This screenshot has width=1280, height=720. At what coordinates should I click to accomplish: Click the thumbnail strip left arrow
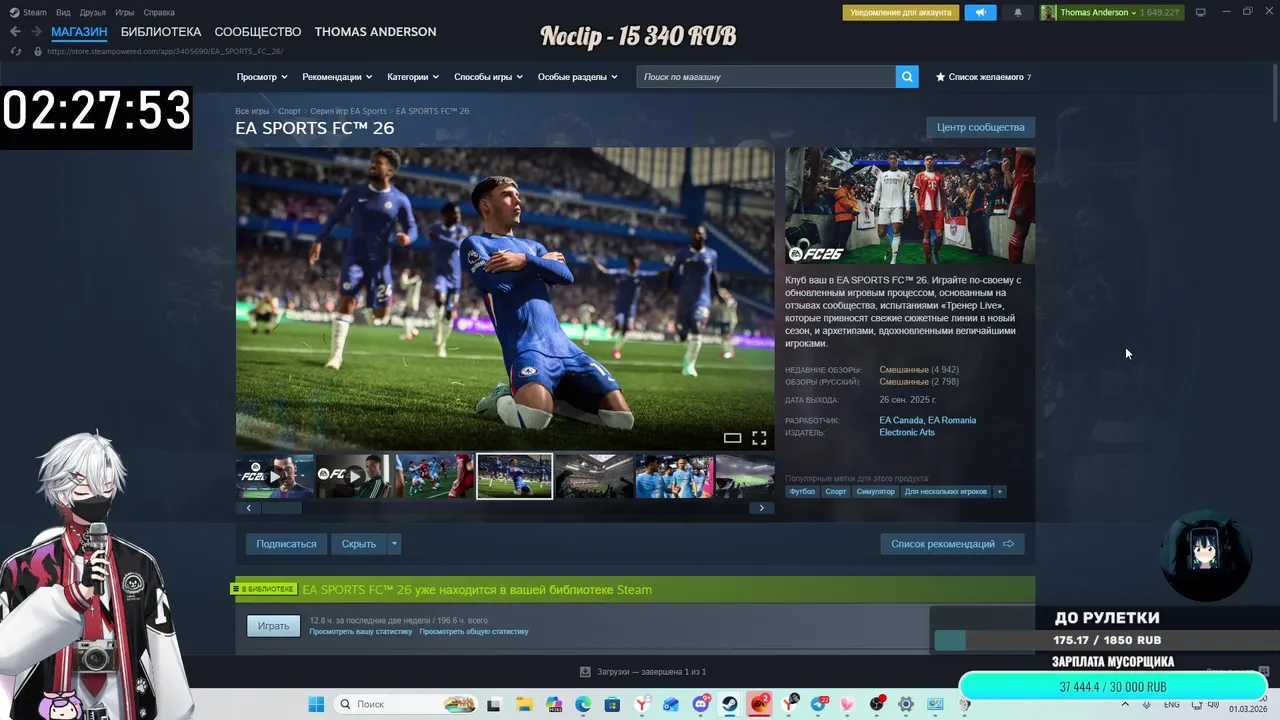pos(248,508)
